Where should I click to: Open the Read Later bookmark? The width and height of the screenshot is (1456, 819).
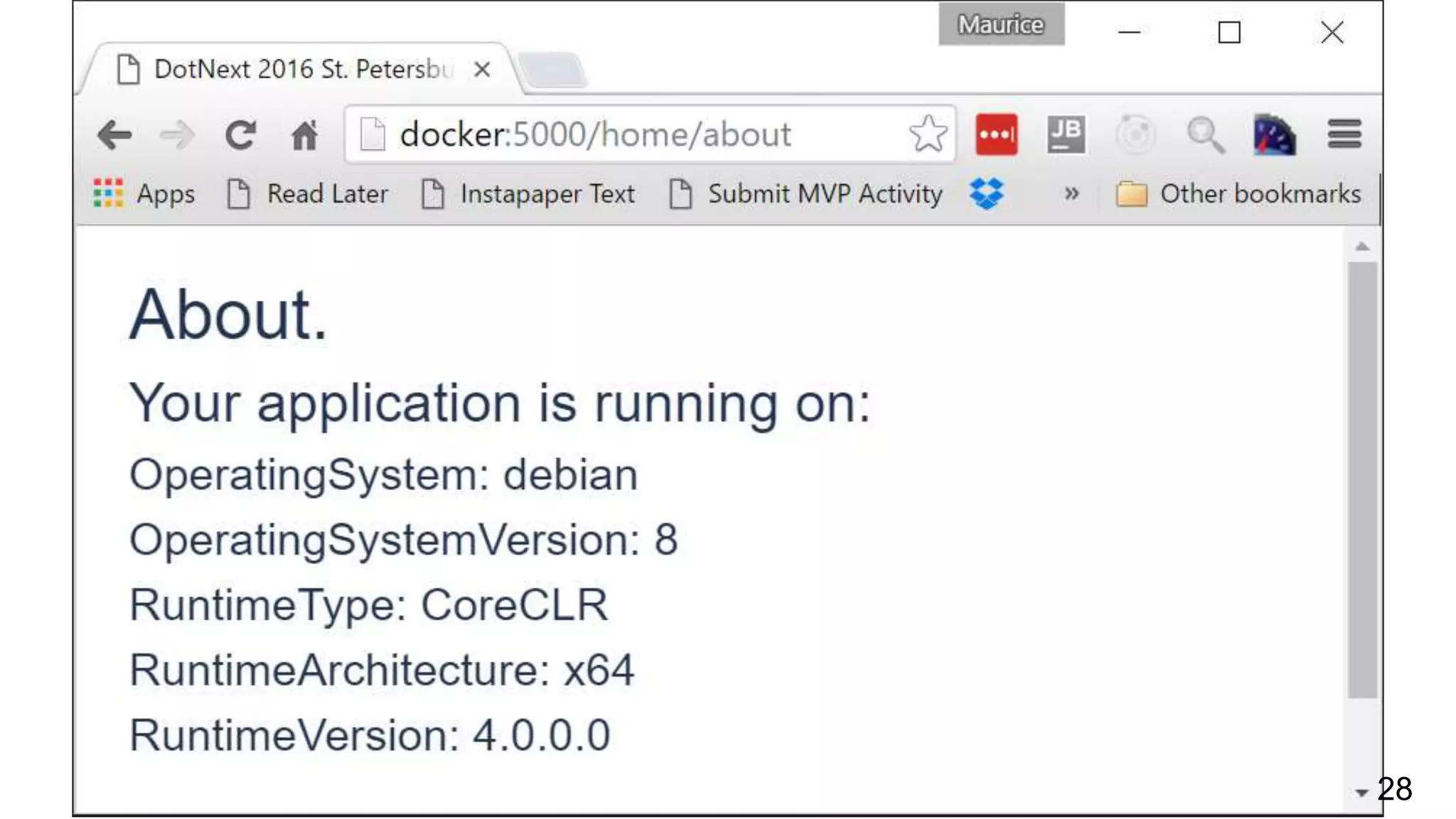pyautogui.click(x=308, y=193)
